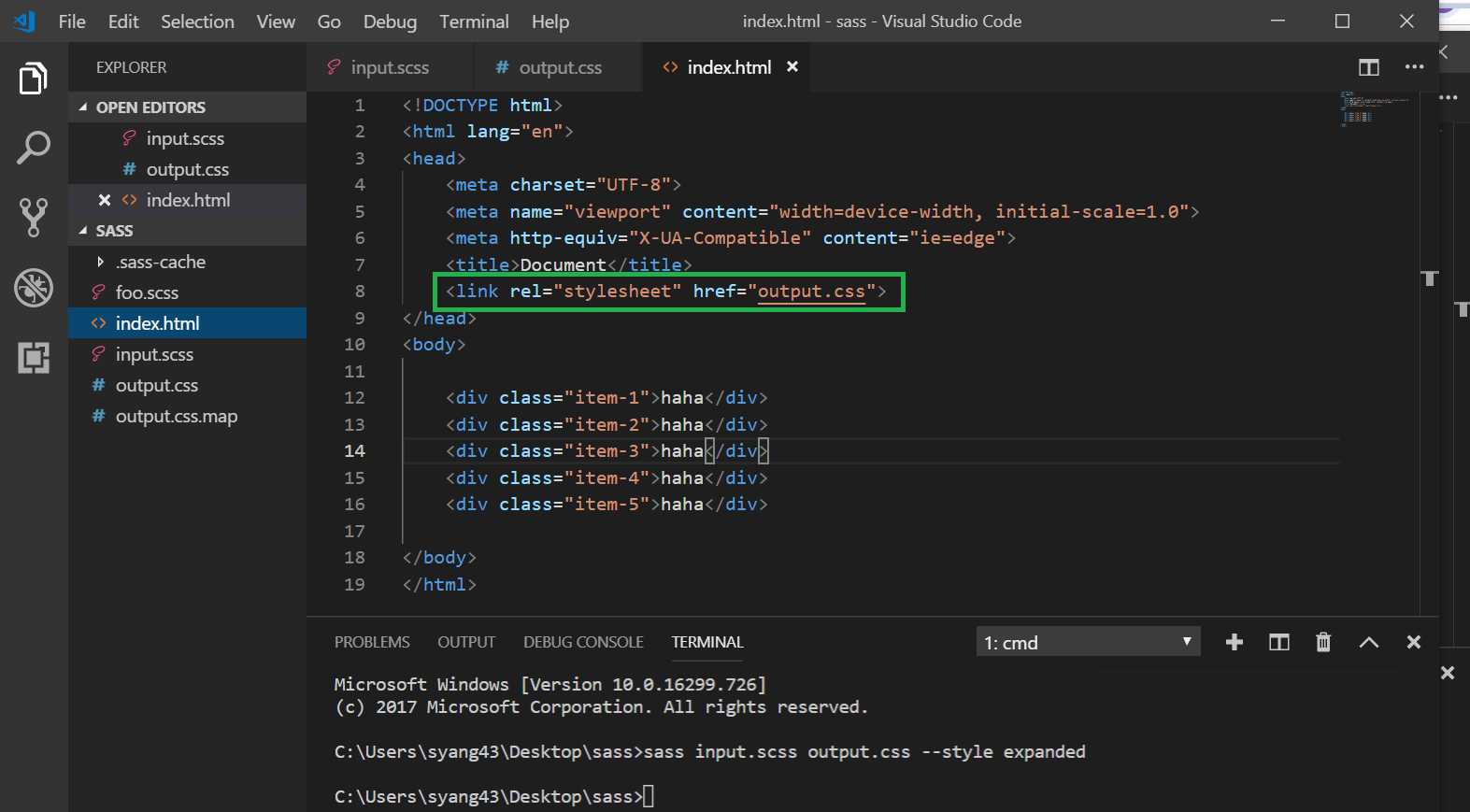
Task: Split the editor to the right
Action: 1369,67
